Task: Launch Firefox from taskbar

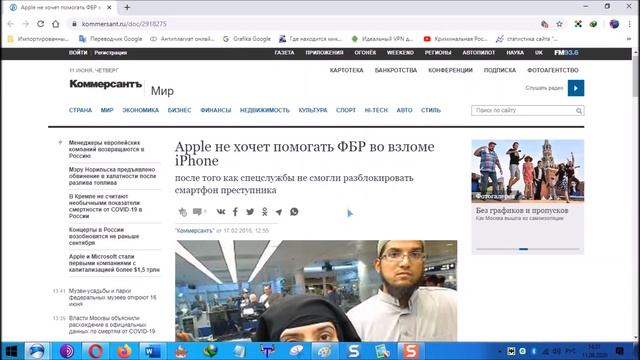Action: tap(124, 351)
